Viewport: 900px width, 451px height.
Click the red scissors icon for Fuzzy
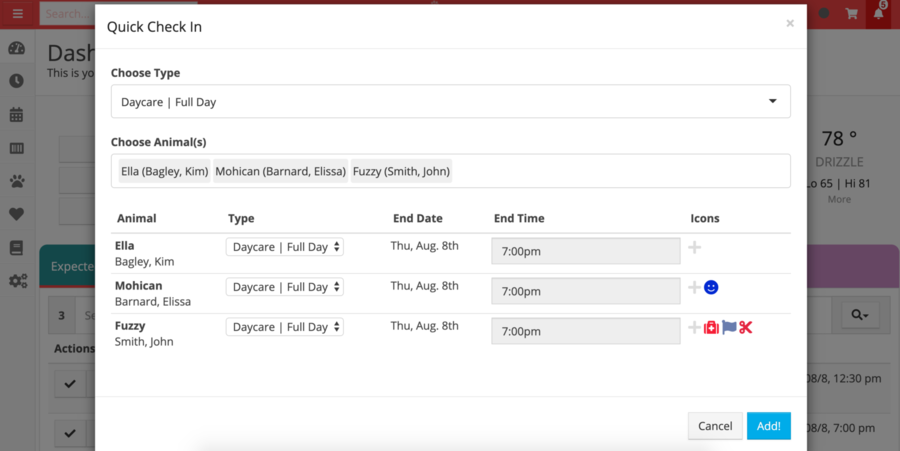coord(746,328)
